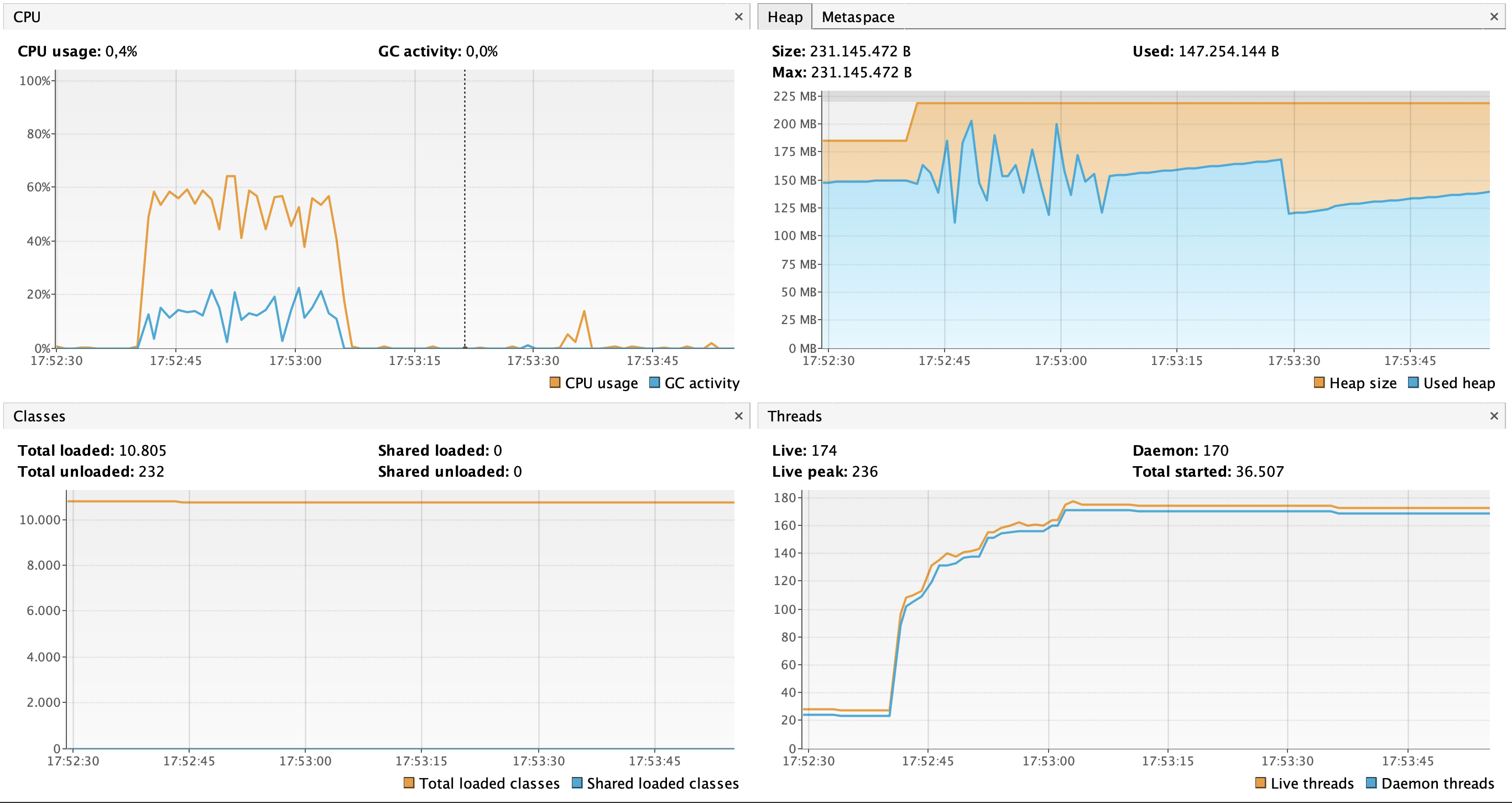Image resolution: width=1512 pixels, height=803 pixels.
Task: Click 17:53:15 label under the Threads chart
Action: click(x=1168, y=761)
